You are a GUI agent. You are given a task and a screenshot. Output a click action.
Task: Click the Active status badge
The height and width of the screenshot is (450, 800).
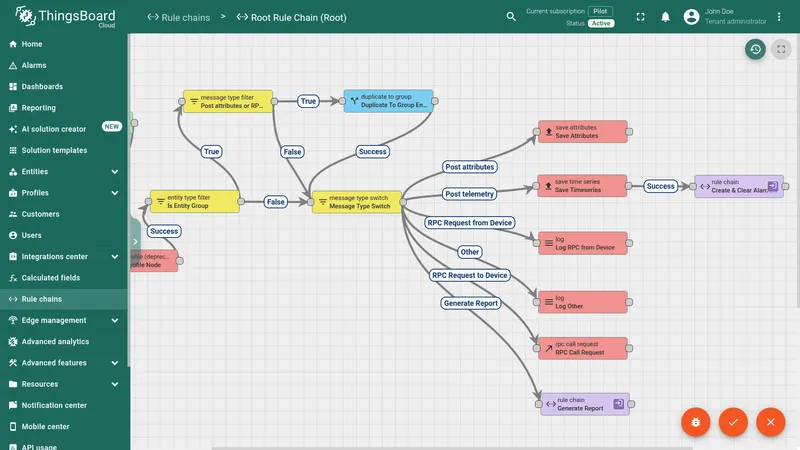601,23
